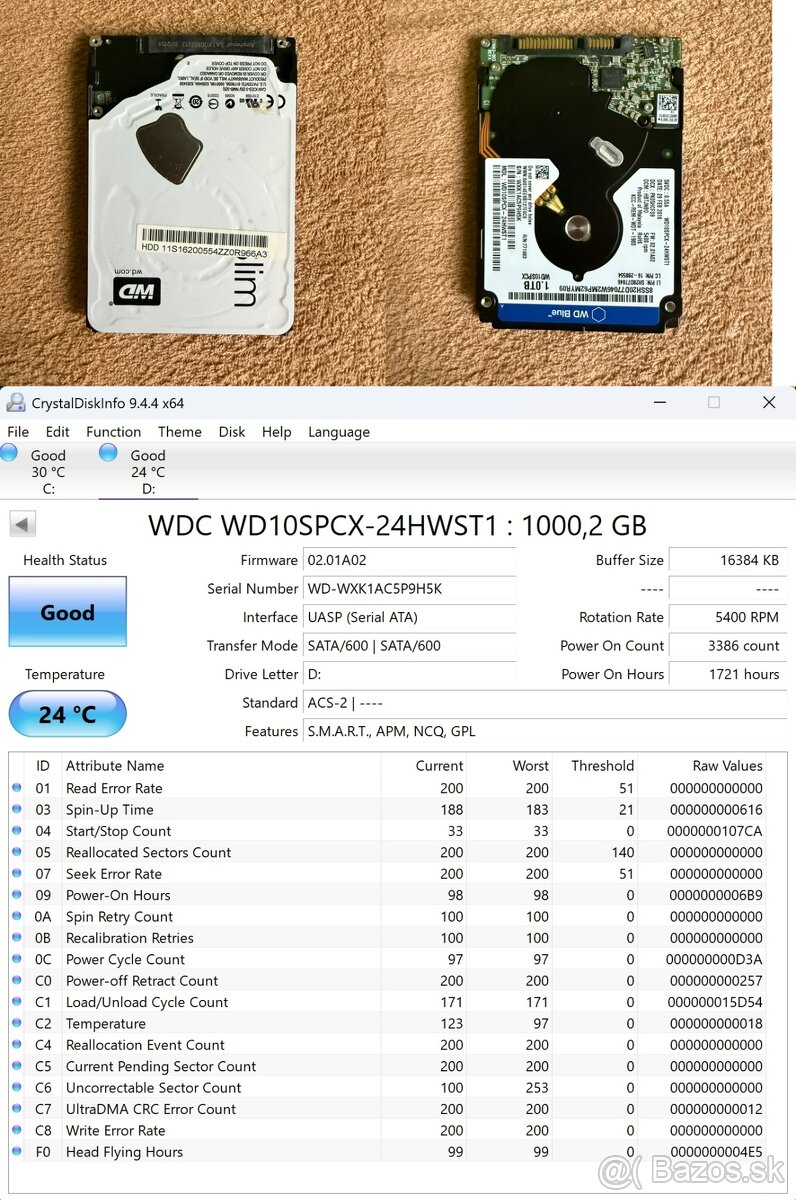Click raw value 0000000107CA
Screen dimensions: 796x1200
(x=714, y=831)
